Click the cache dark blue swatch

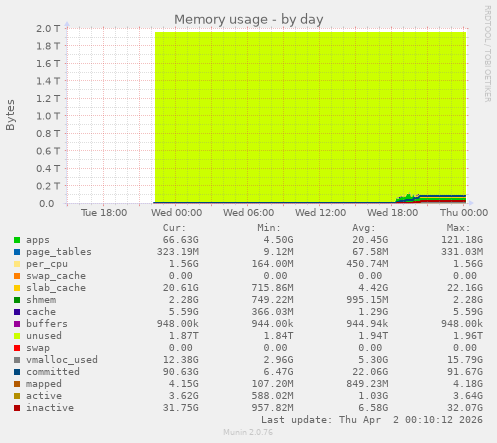pyautogui.click(x=17, y=312)
